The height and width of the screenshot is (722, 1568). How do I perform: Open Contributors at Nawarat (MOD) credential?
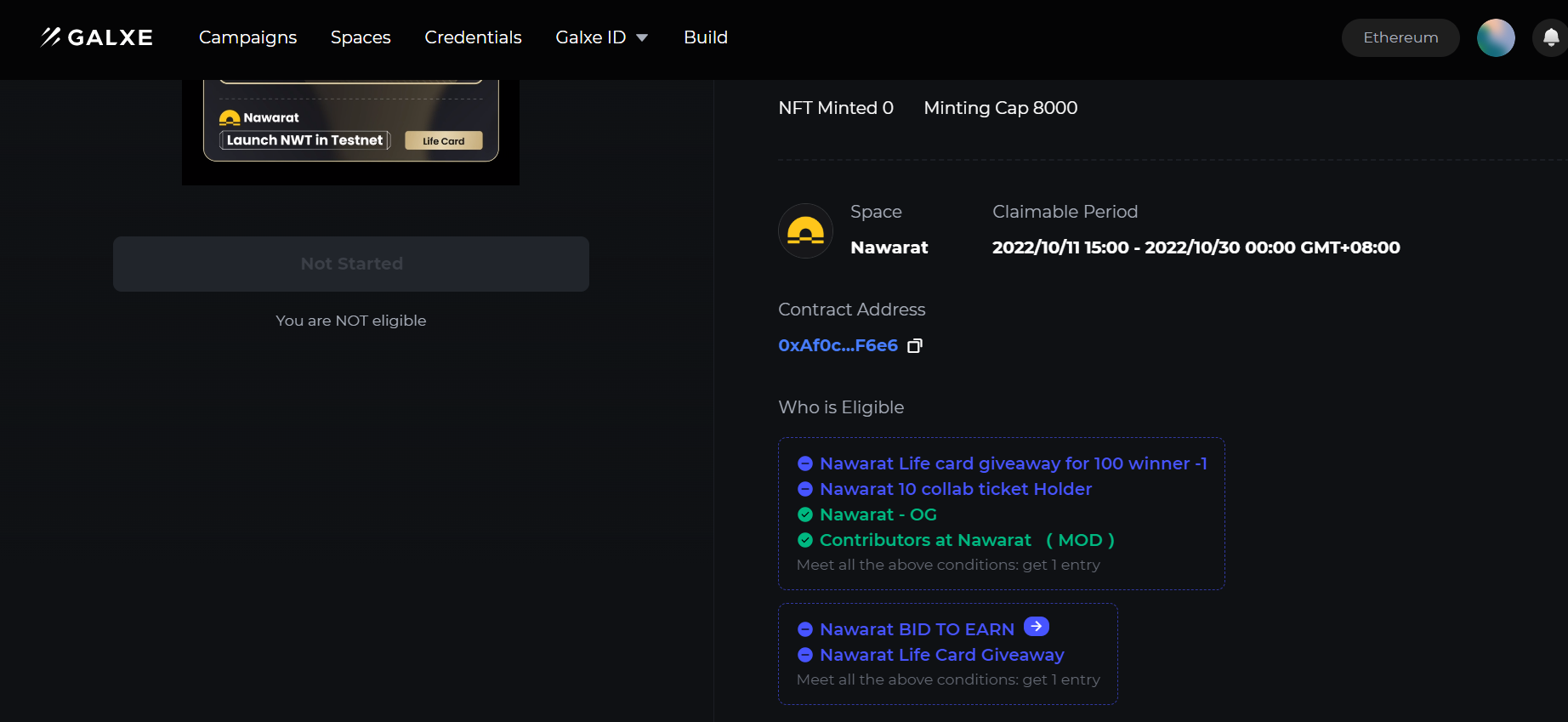967,540
